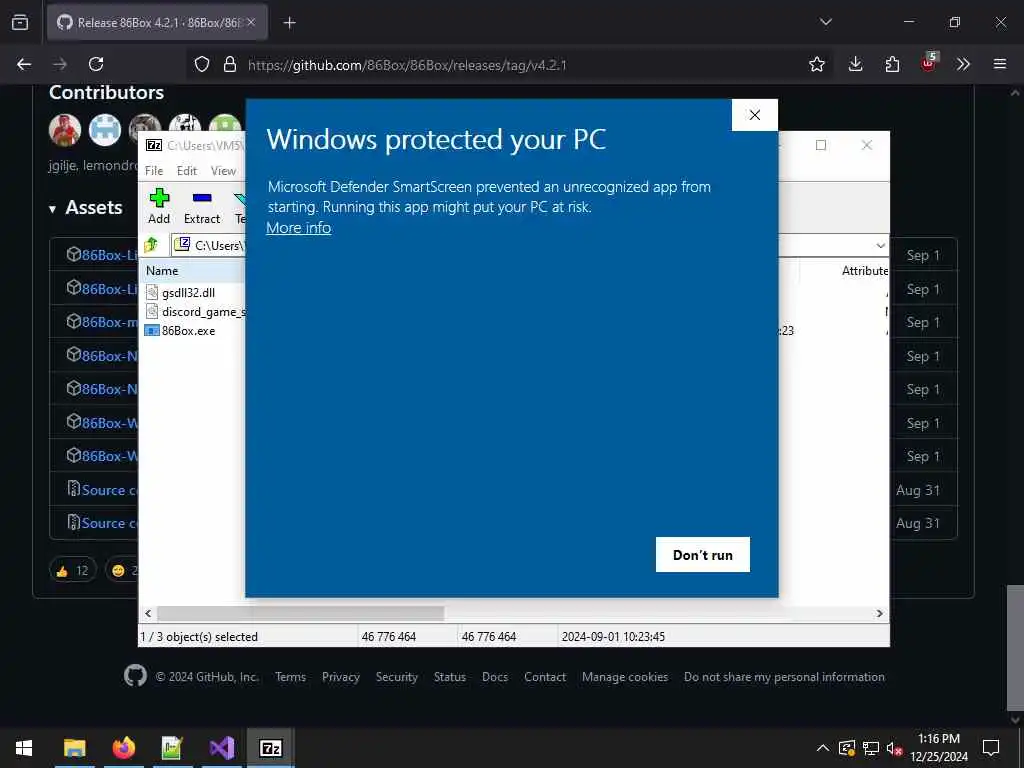
Task: Open File Explorer from the taskbar
Action: click(x=74, y=748)
